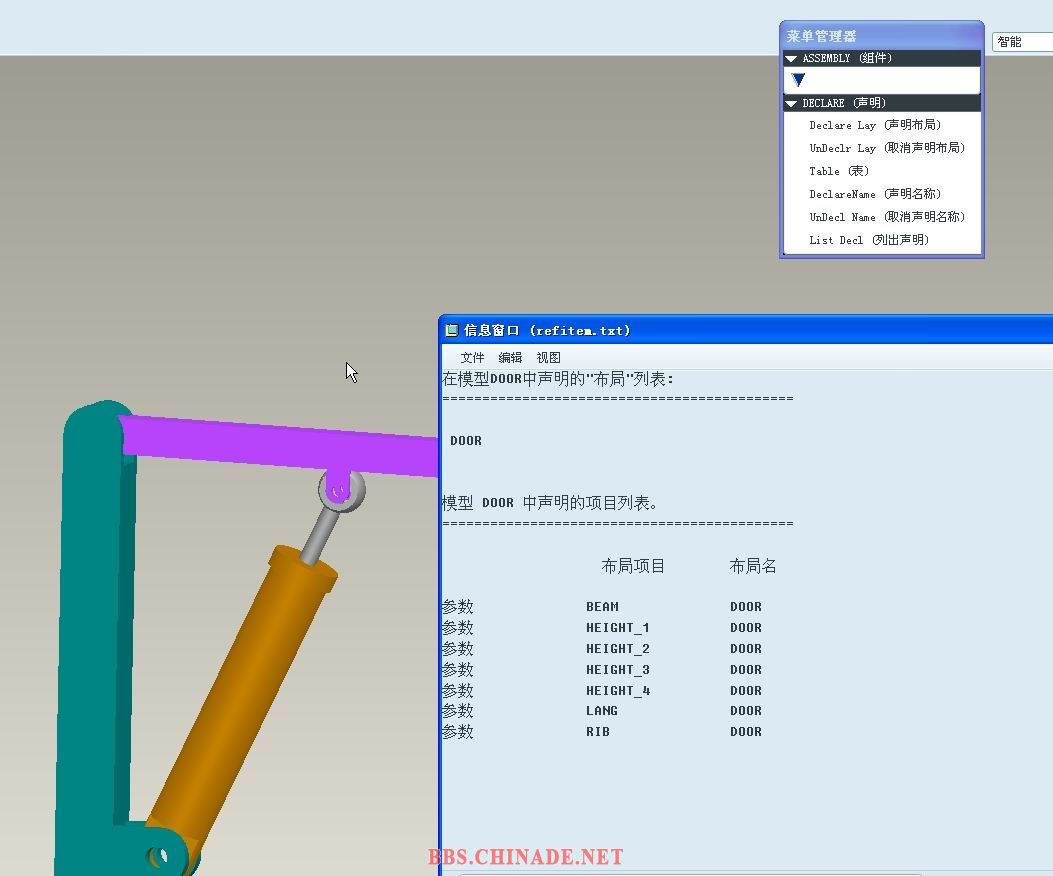
Task: Collapse the DECLARE (声明) menu section
Action: [791, 103]
